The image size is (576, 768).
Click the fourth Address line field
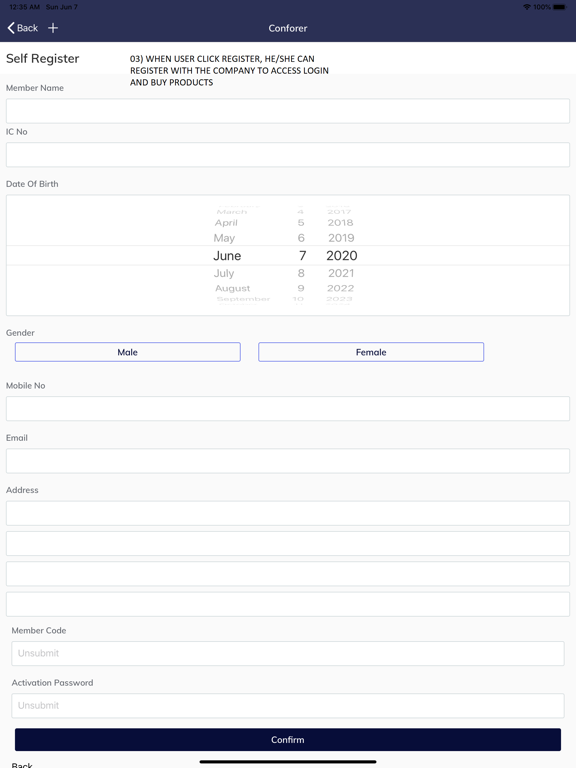tap(288, 604)
